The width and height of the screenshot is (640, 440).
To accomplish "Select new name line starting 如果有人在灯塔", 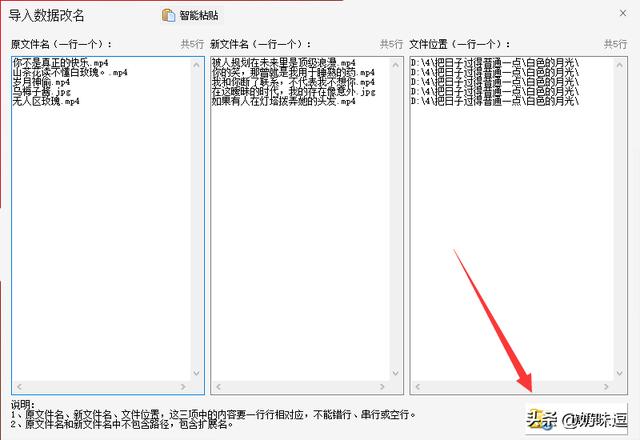I will pos(283,101).
